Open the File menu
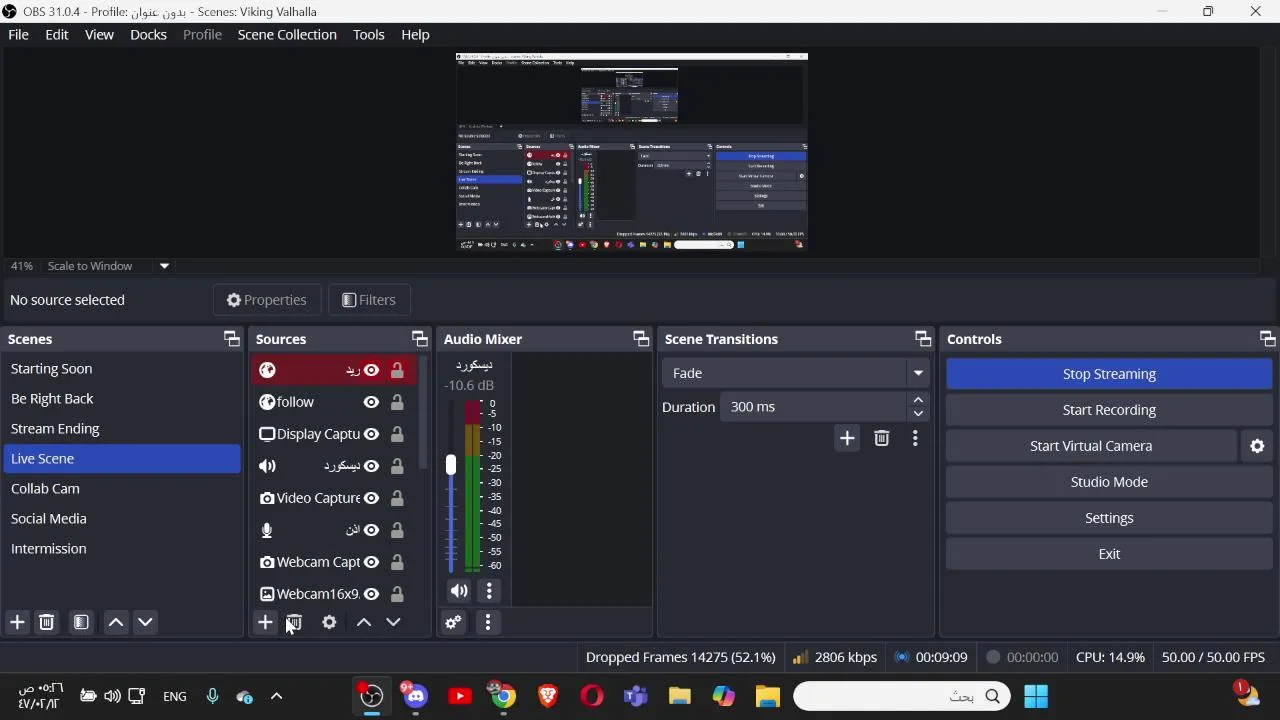This screenshot has height=720, width=1280. point(18,34)
